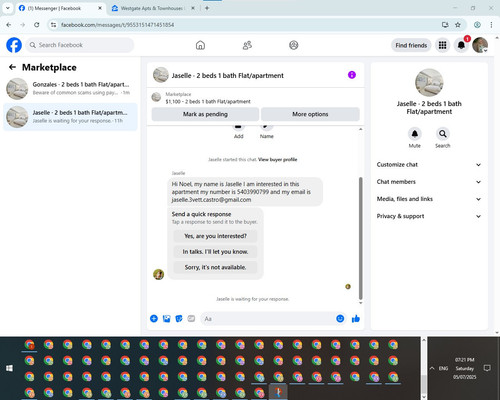
Task: Go to the Home feed icon
Action: coord(200,45)
